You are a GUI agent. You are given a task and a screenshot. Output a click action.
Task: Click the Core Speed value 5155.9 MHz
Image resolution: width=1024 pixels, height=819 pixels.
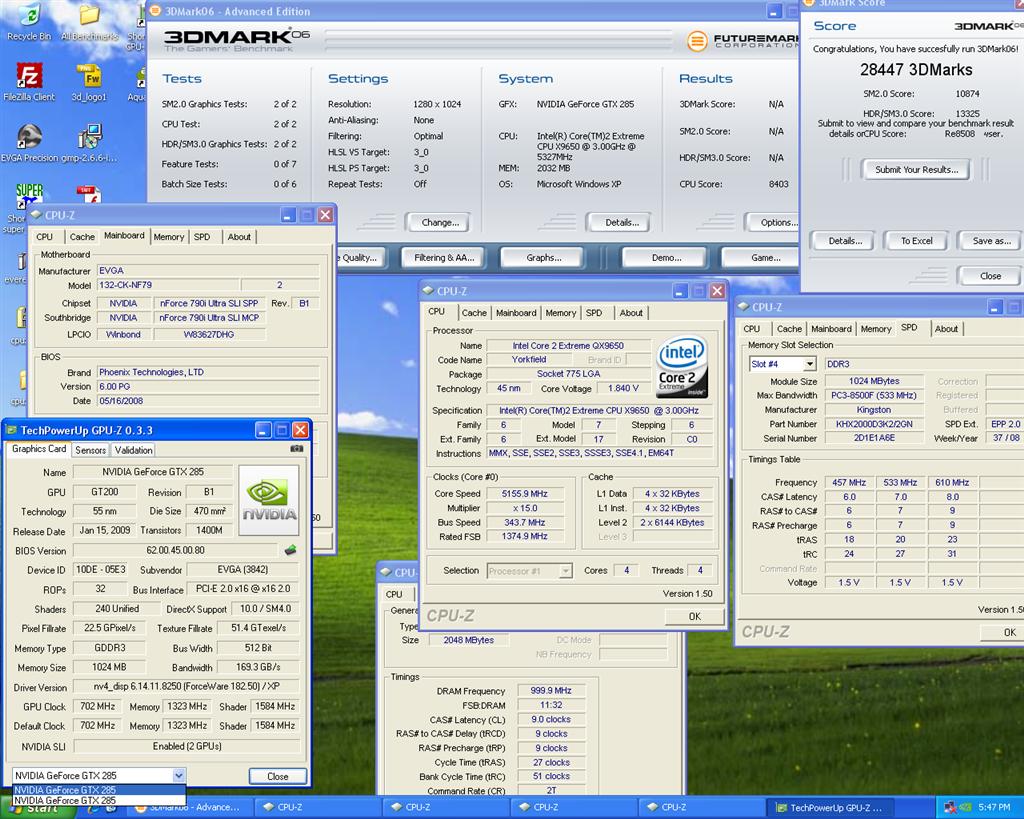[524, 494]
